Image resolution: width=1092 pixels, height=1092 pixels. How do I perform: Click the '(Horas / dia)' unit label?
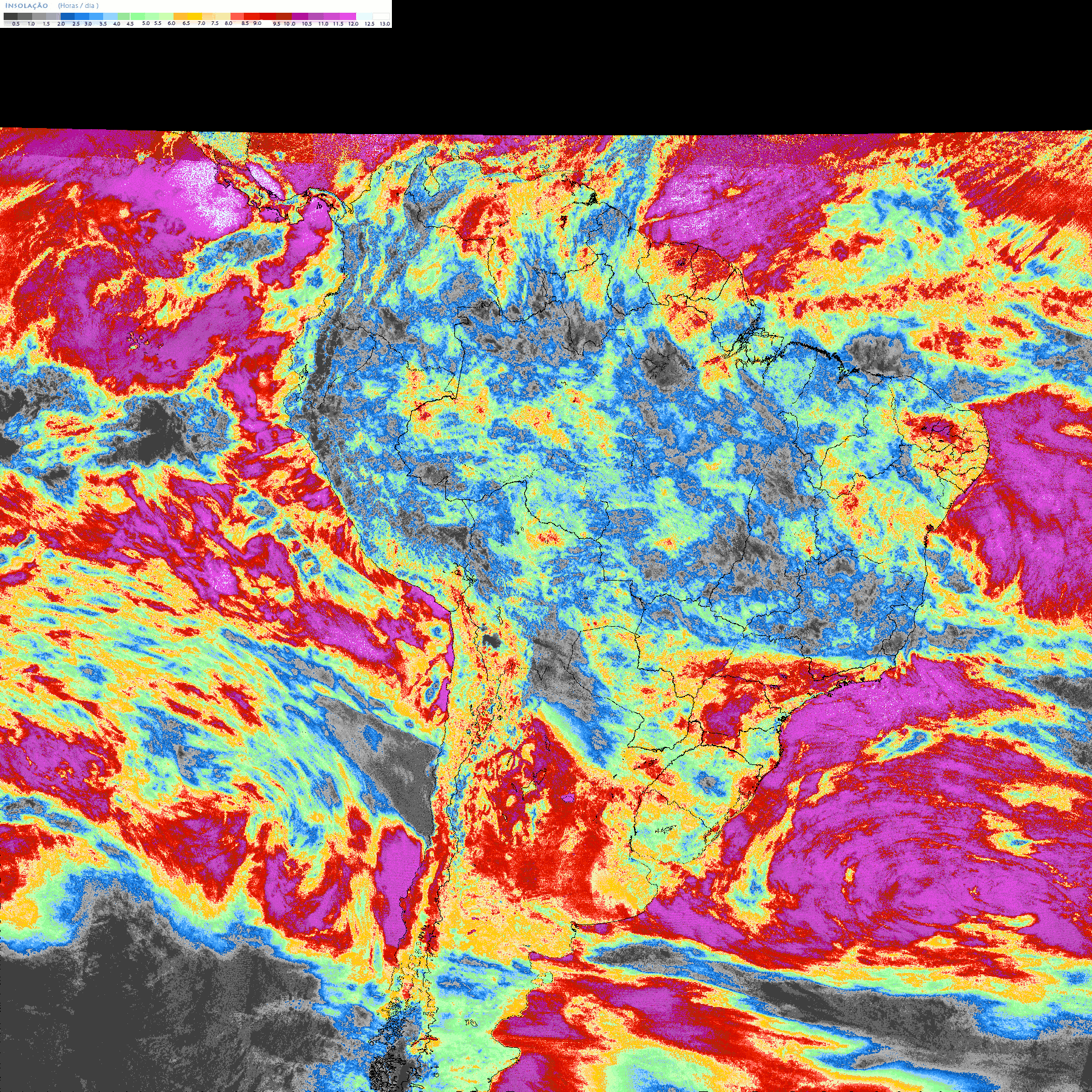(78, 5)
